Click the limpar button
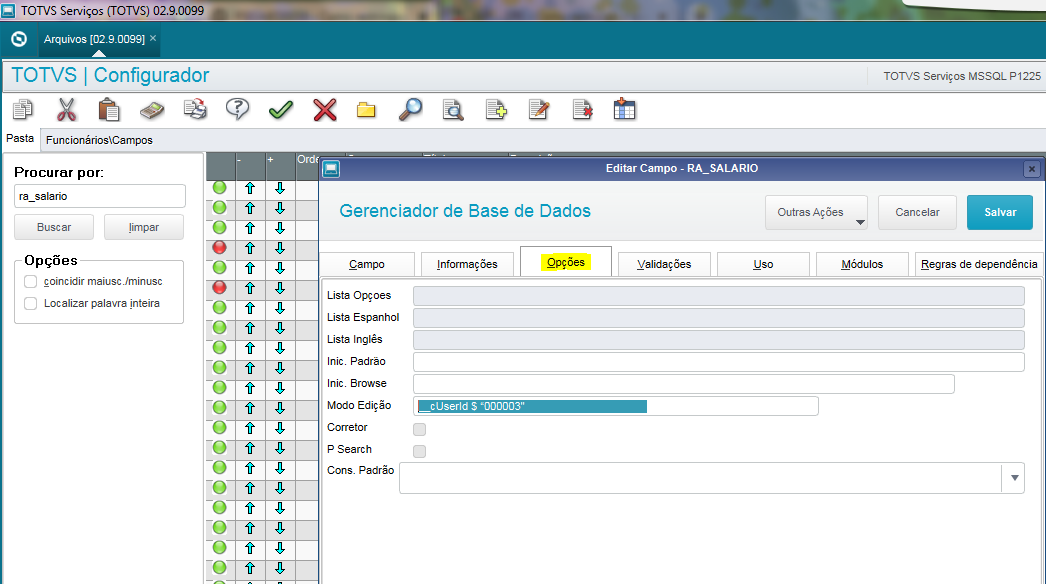The height and width of the screenshot is (584, 1046). pyautogui.click(x=144, y=228)
